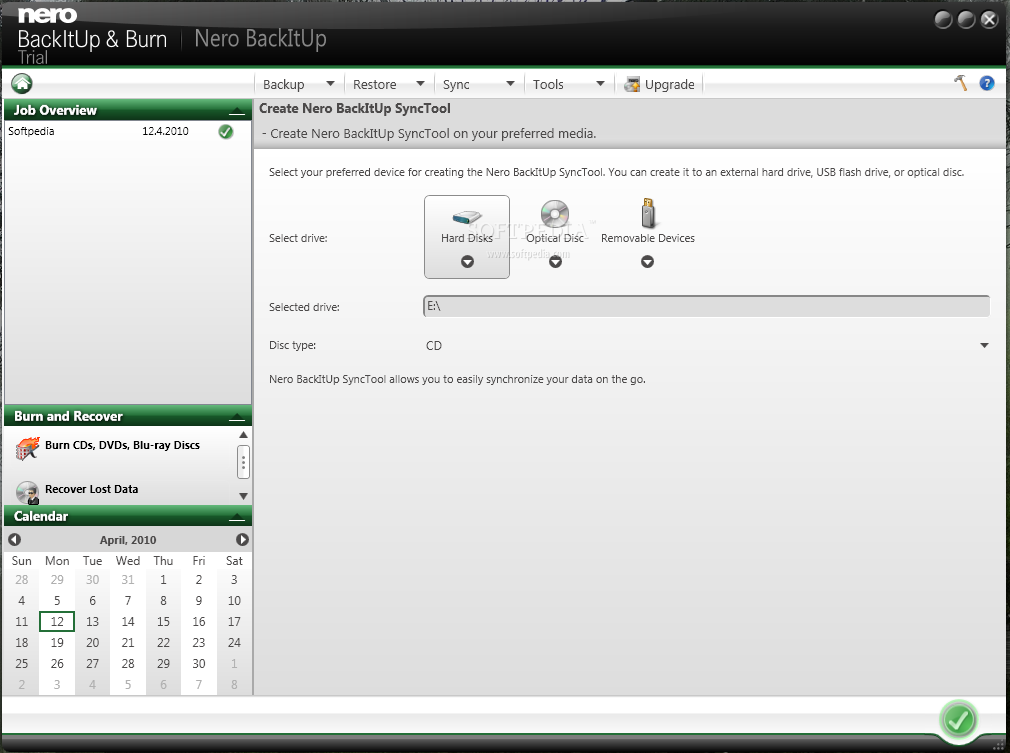Confirm with the green checkmark button
1010x753 pixels.
point(958,720)
